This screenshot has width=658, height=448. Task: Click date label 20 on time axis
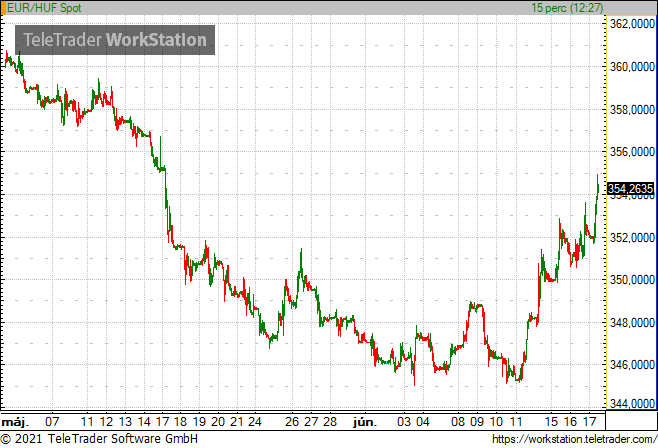click(x=218, y=422)
